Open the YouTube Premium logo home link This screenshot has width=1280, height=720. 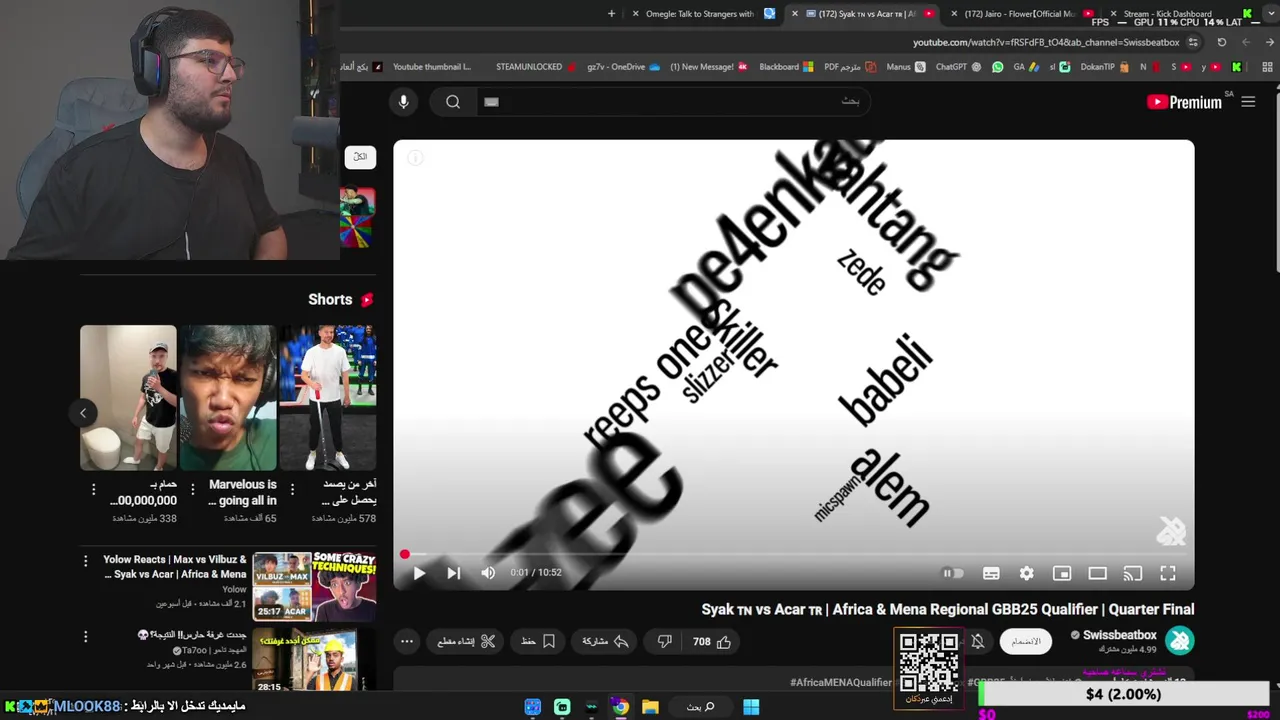point(1184,102)
